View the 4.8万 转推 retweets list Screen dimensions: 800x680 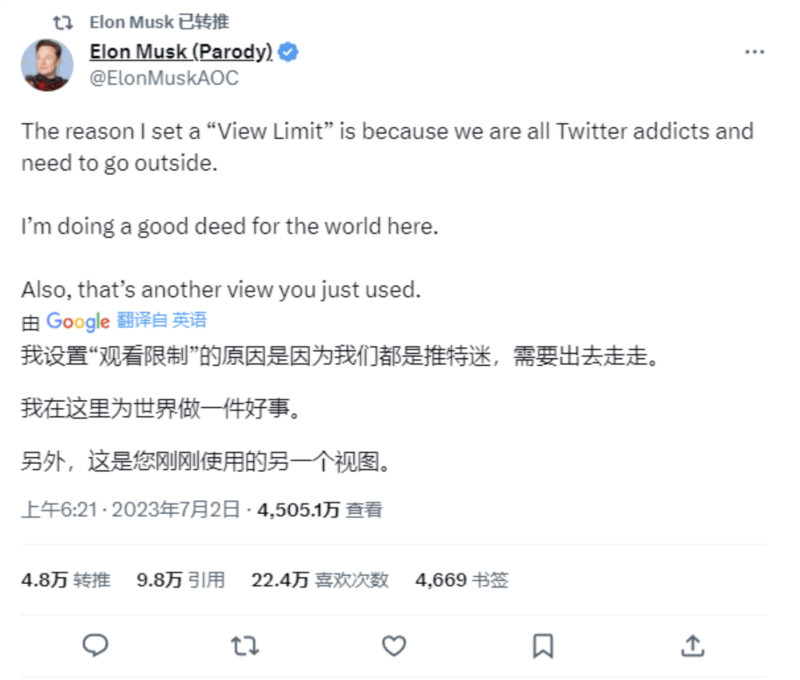point(66,579)
